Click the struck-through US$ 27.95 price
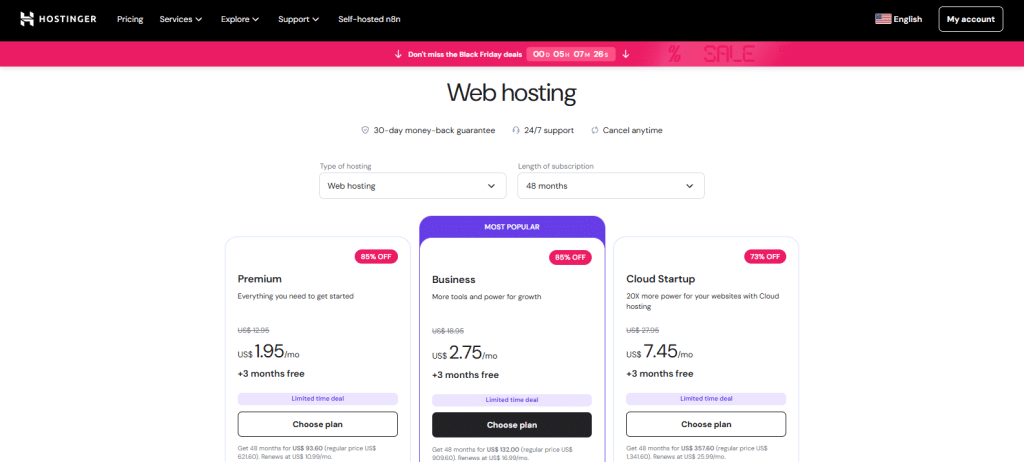The image size is (1024, 462). (x=642, y=330)
